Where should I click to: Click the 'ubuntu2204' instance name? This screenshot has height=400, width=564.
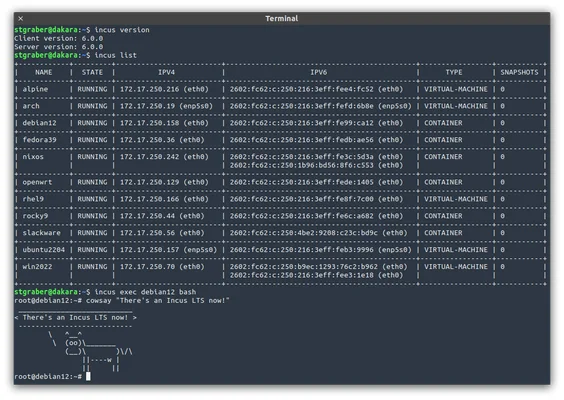tap(44, 250)
